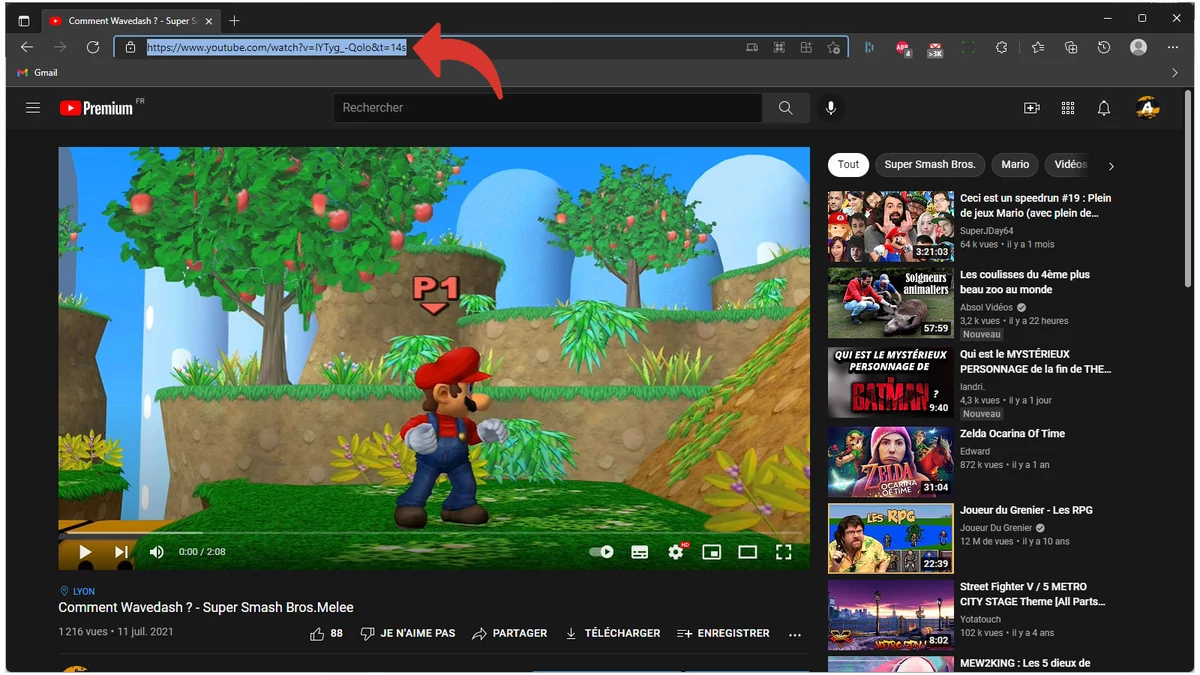Show more filter chips with right chevron
Image resolution: width=1200 pixels, height=675 pixels.
click(1111, 166)
